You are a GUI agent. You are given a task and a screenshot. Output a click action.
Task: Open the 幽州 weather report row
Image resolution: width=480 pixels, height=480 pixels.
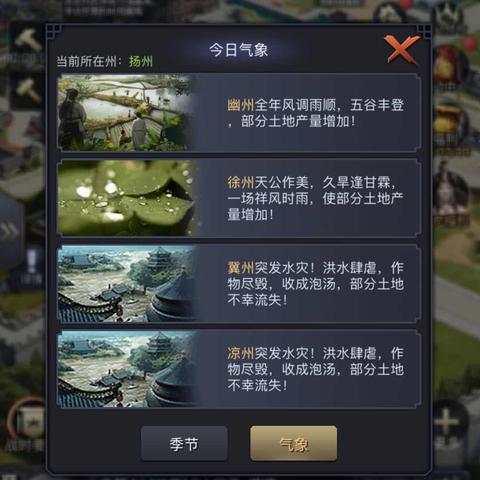239,113
